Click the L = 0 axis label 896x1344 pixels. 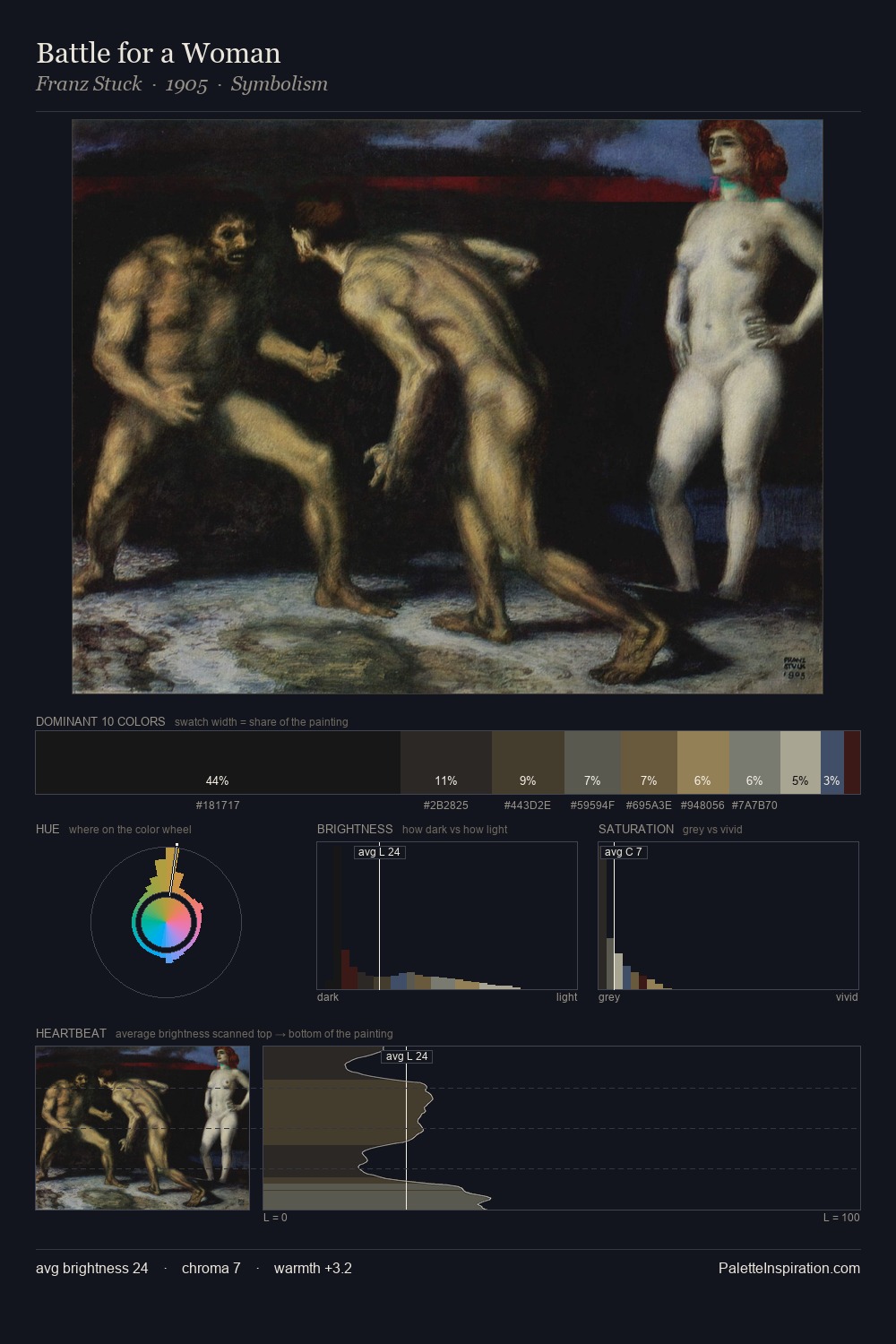pos(275,1218)
